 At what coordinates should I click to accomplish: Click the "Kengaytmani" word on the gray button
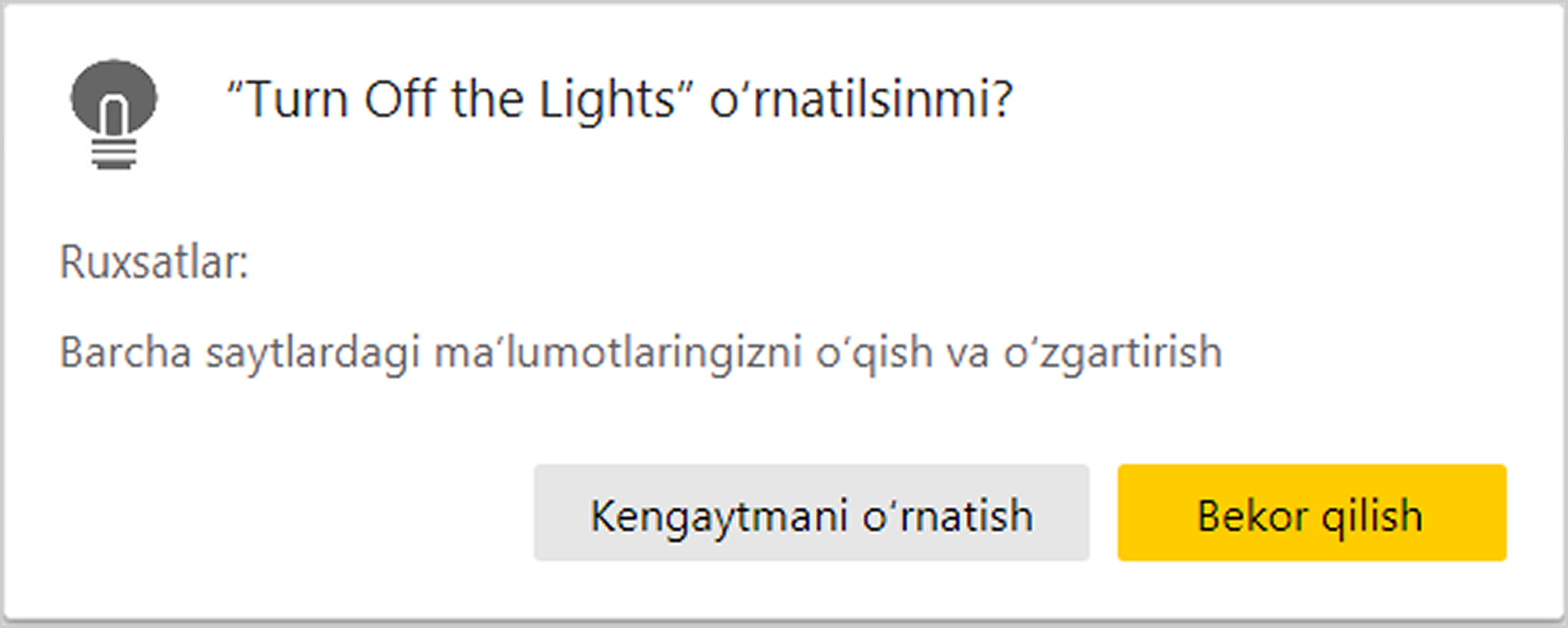click(719, 516)
